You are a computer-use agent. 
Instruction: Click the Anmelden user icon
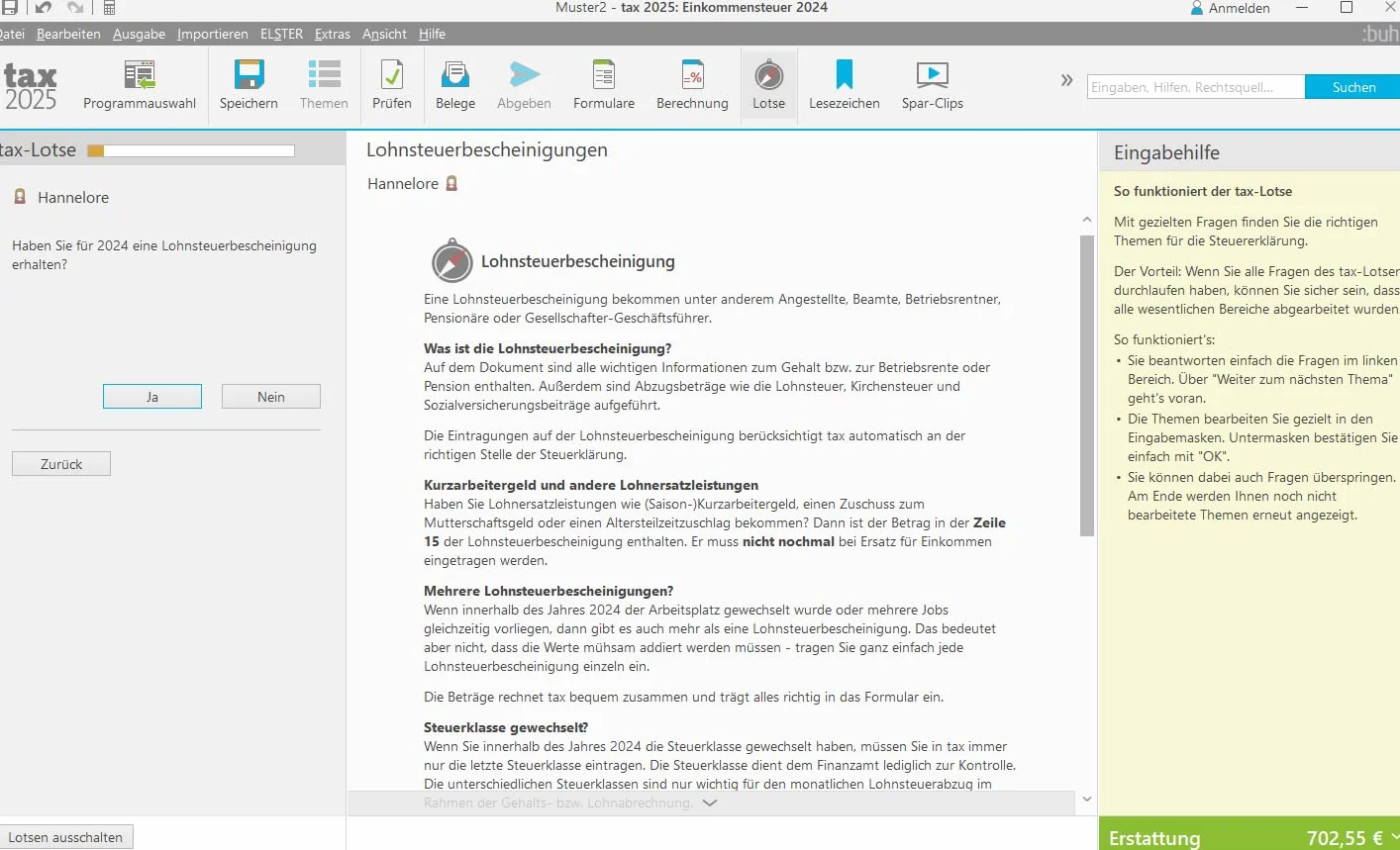tap(1197, 8)
